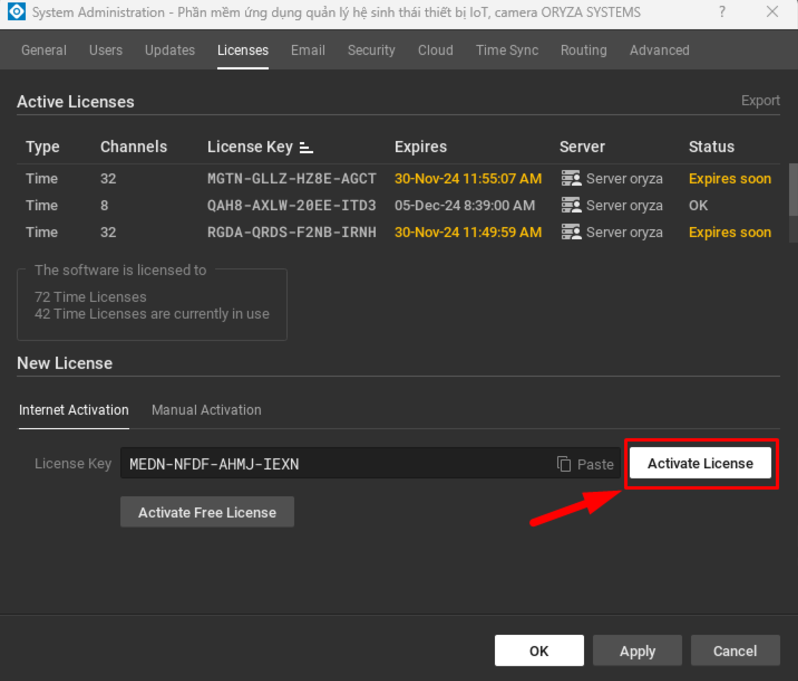Click expiry 05-Dec-24 8:39:00 AM
This screenshot has height=681, width=798.
[x=465, y=206]
